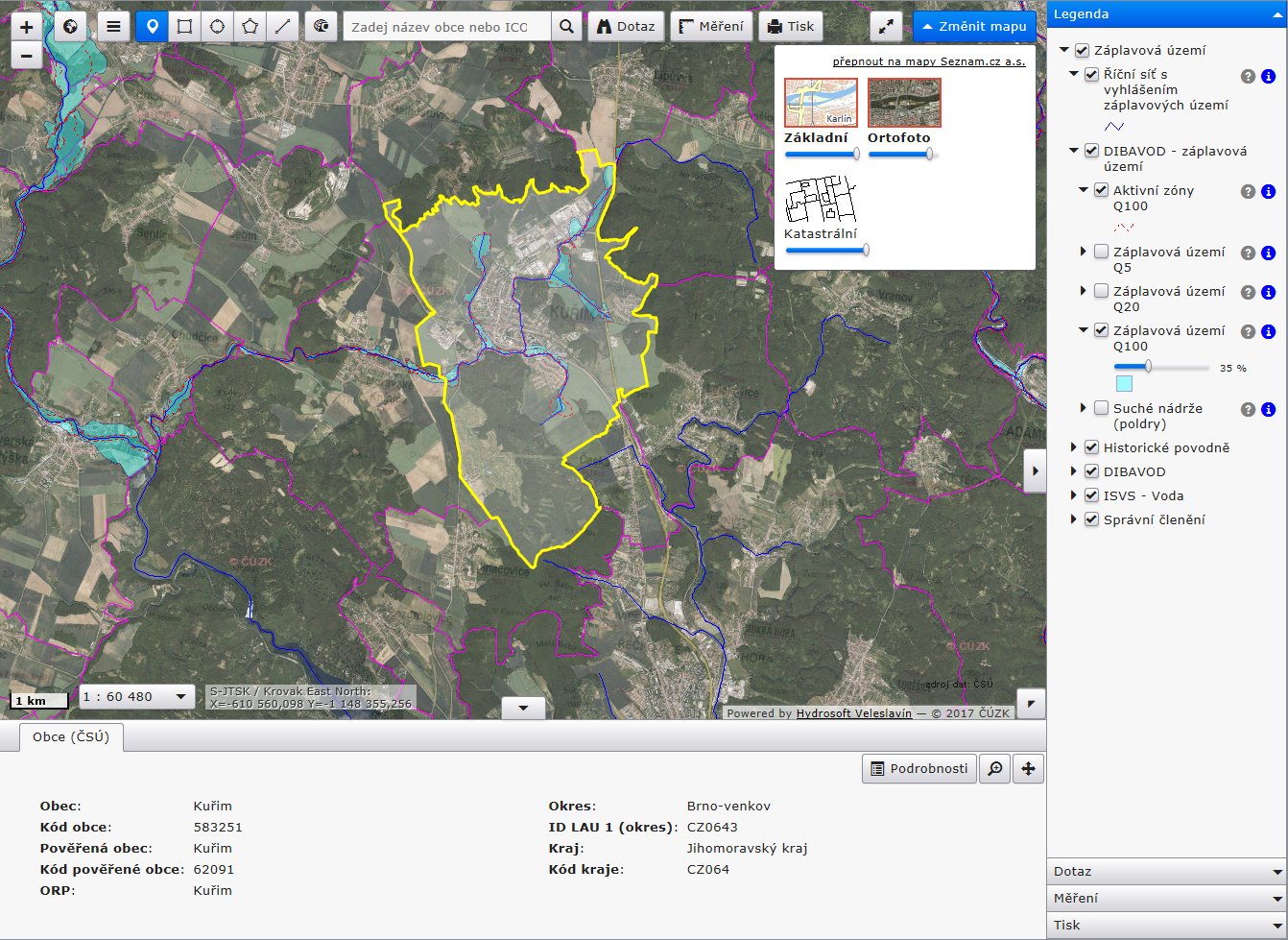This screenshot has width=1288, height=940.
Task: Open help for Záplavová území Q20
Action: 1248,292
